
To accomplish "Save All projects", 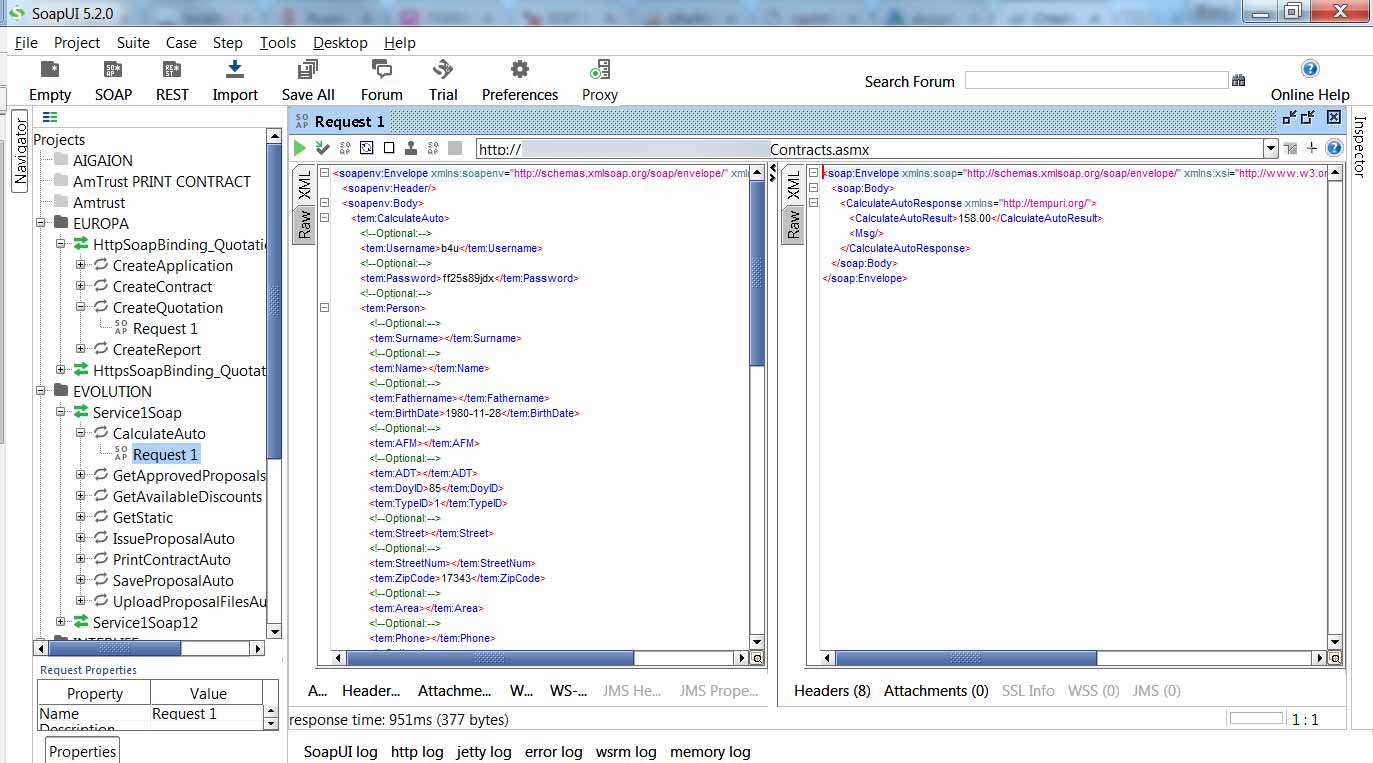I will [x=308, y=81].
